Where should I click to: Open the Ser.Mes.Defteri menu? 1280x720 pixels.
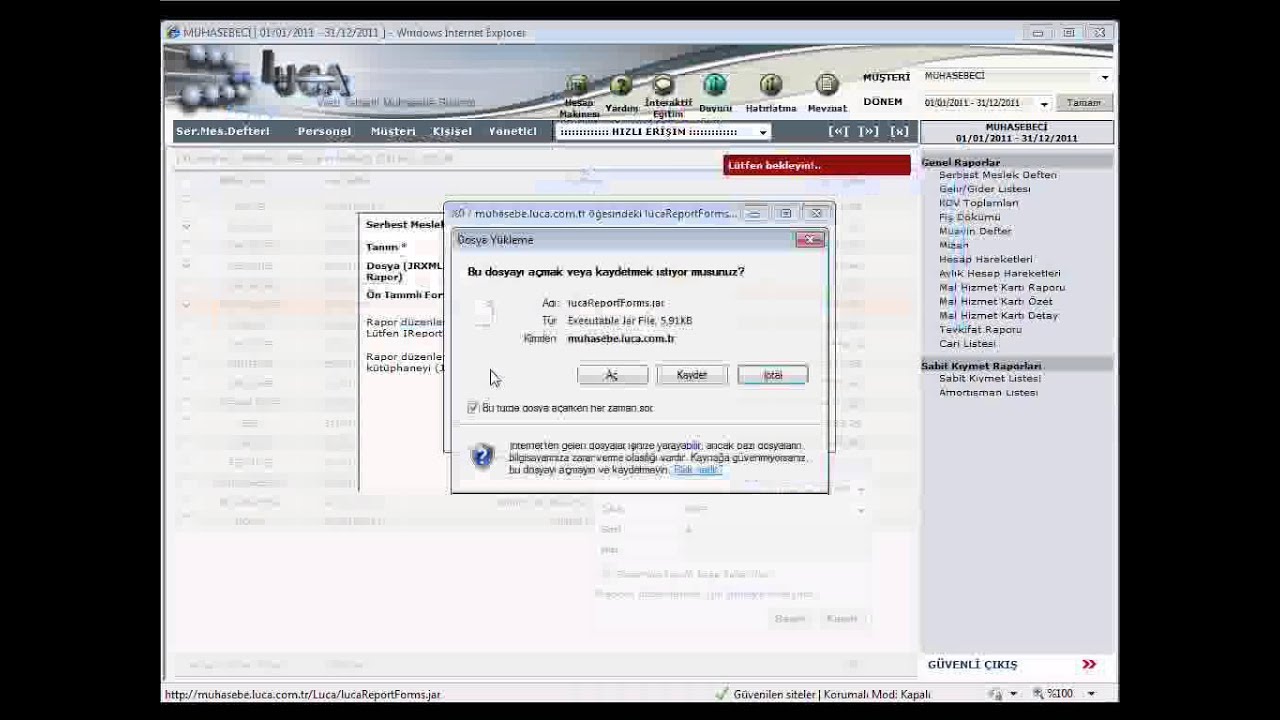point(222,131)
